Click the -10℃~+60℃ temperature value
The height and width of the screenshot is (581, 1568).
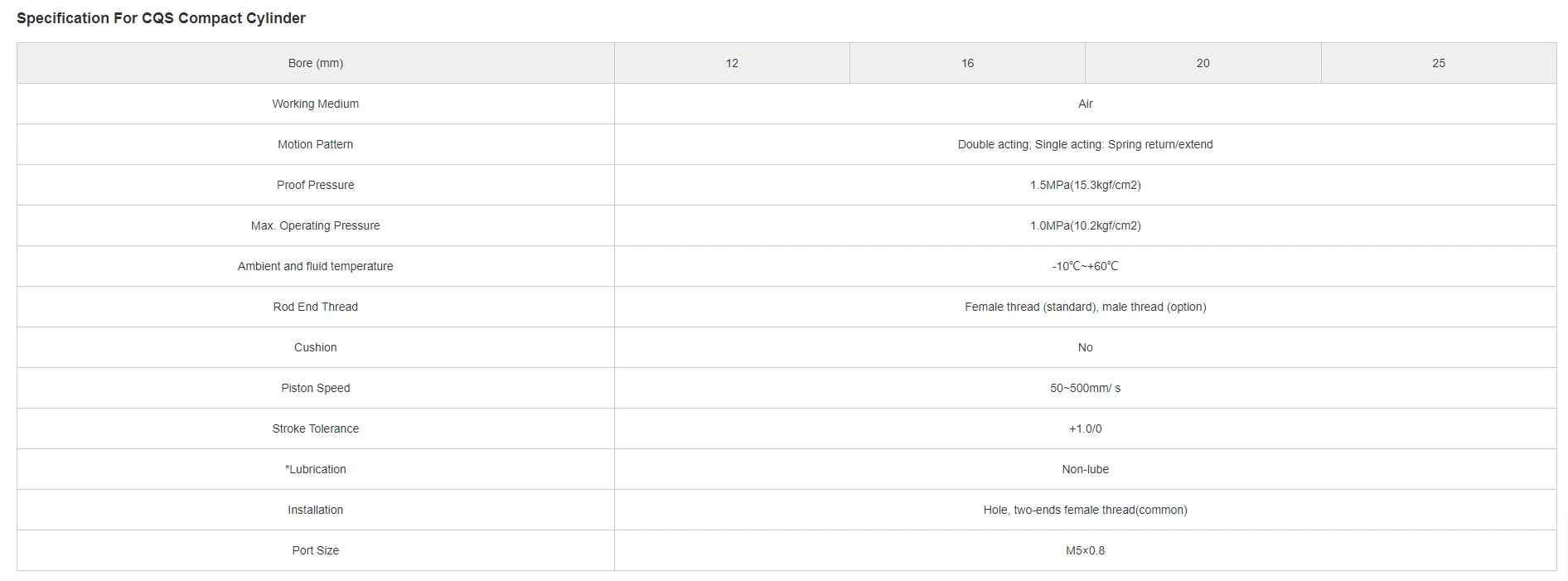[x=1085, y=266]
